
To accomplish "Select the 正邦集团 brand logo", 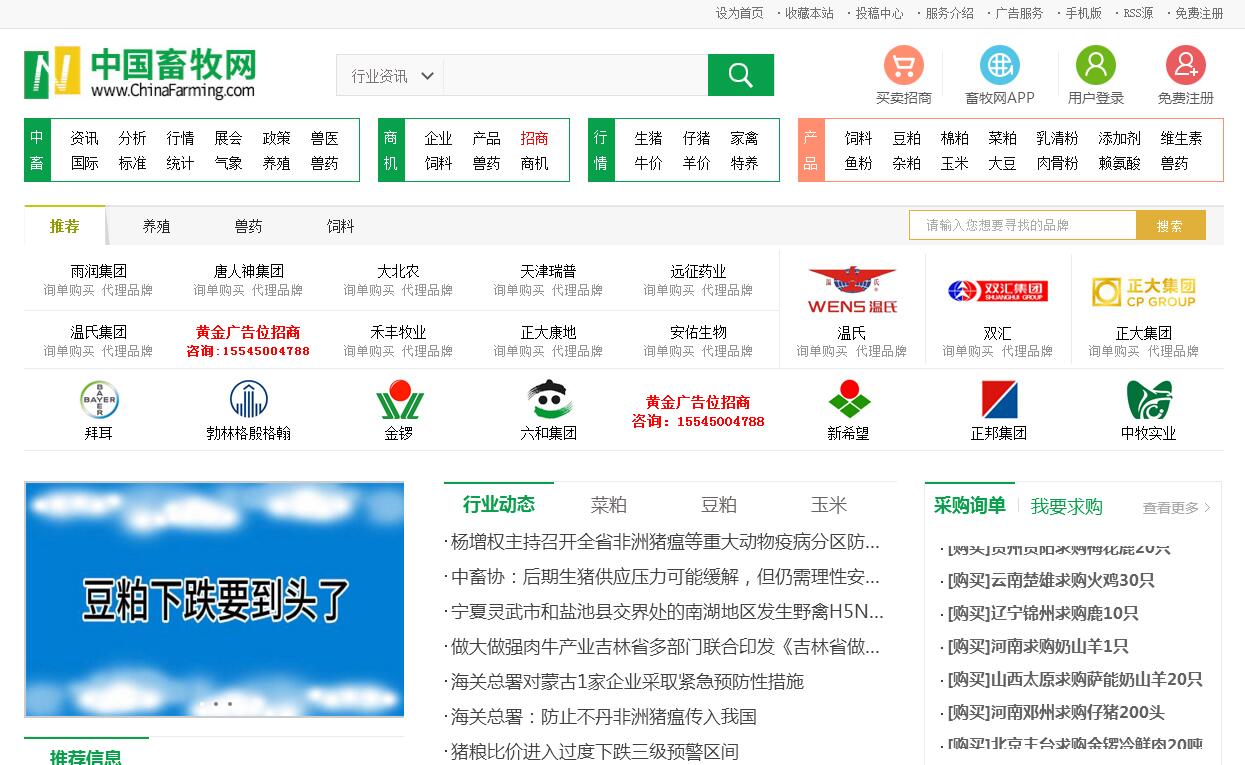I will coord(998,400).
